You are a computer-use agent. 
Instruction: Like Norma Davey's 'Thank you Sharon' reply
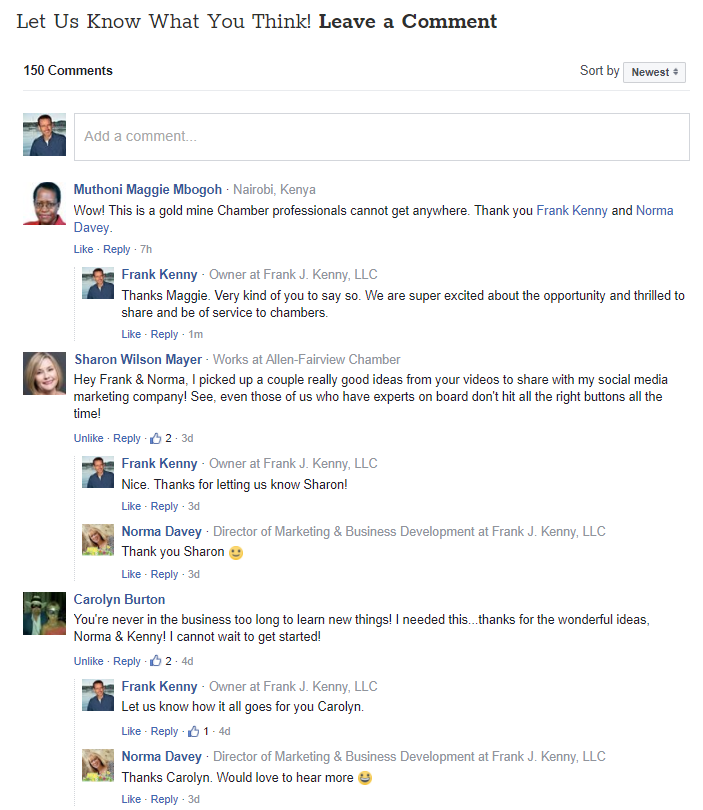(x=131, y=574)
